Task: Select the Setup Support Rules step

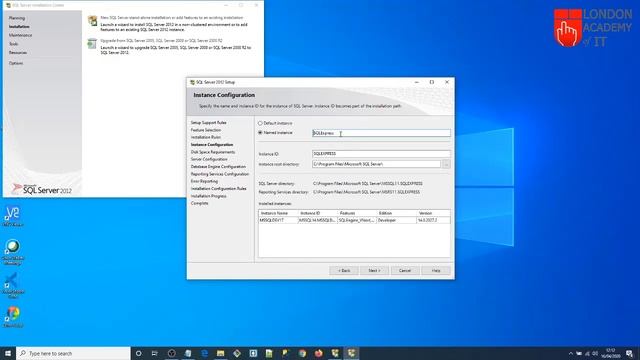Action: 209,122
